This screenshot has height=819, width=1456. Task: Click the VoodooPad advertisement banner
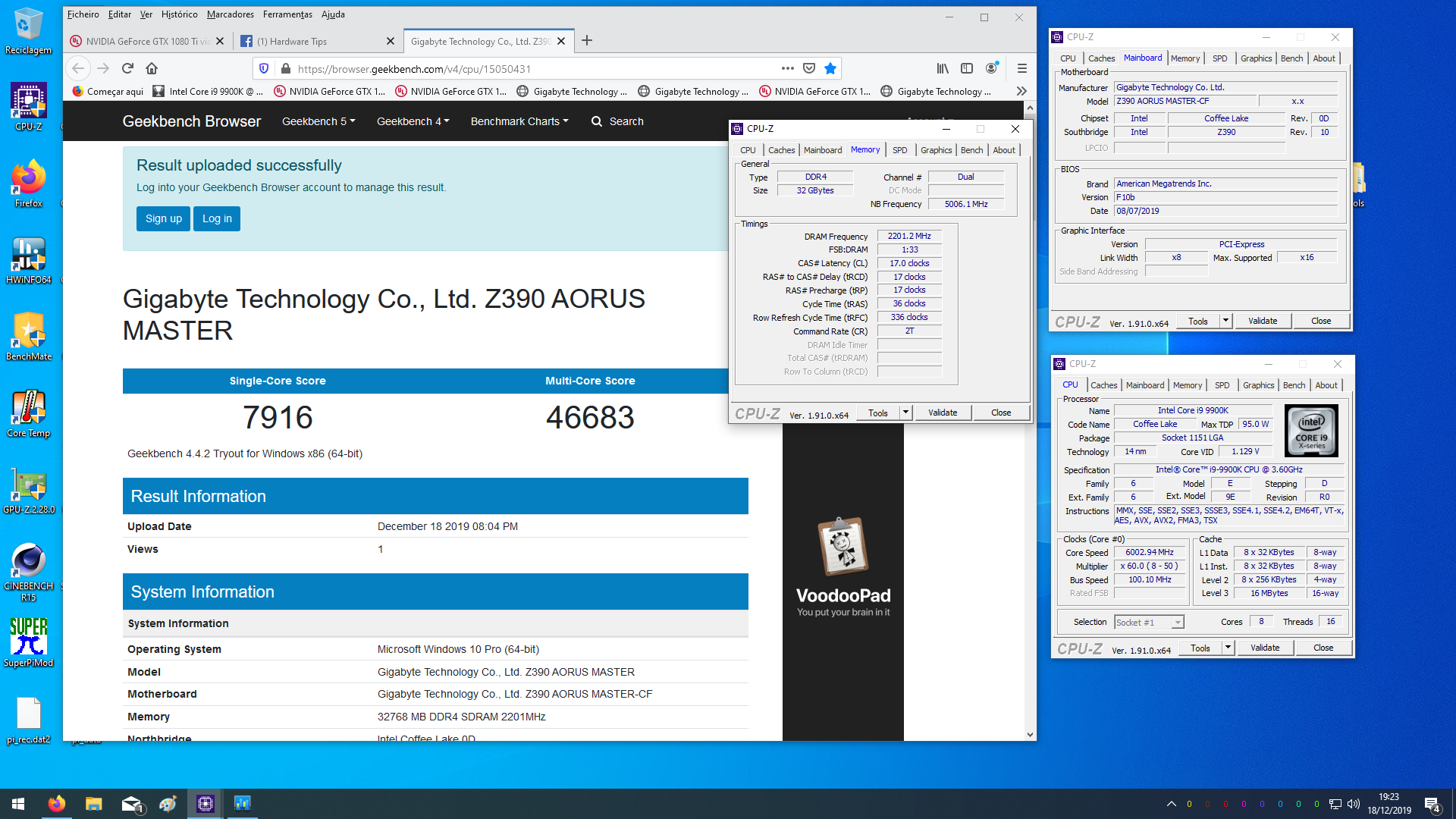click(843, 581)
